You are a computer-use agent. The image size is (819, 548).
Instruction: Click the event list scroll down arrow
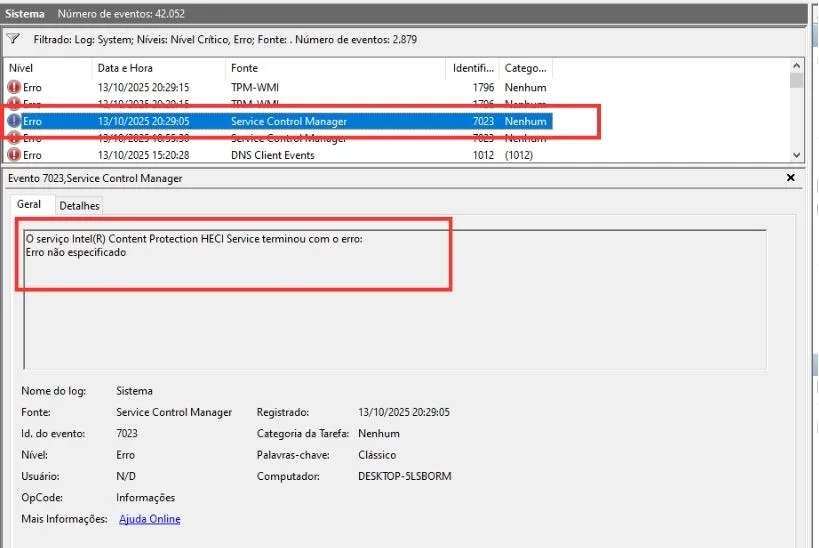click(x=797, y=155)
